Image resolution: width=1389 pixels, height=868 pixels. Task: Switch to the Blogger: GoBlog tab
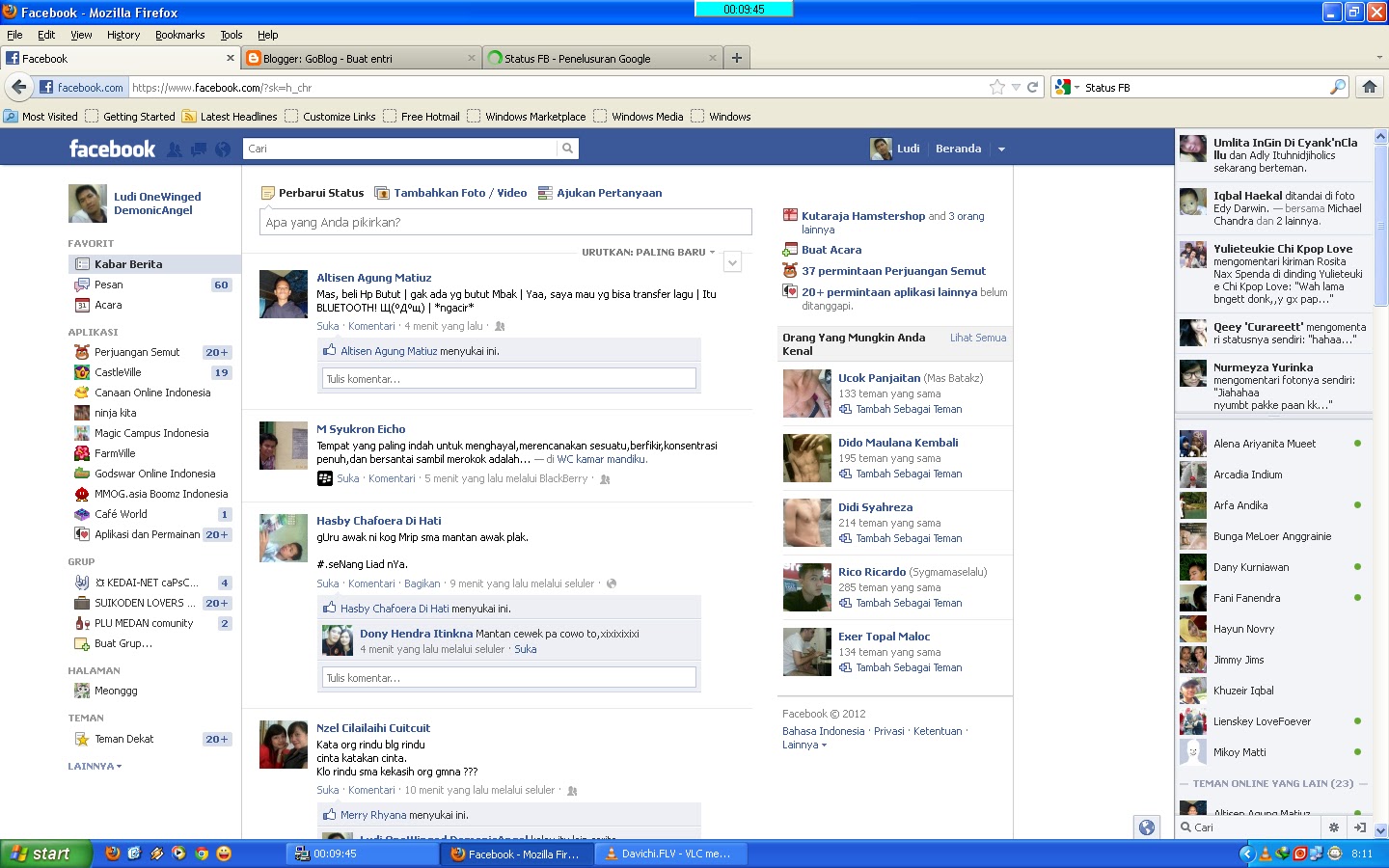click(362, 58)
